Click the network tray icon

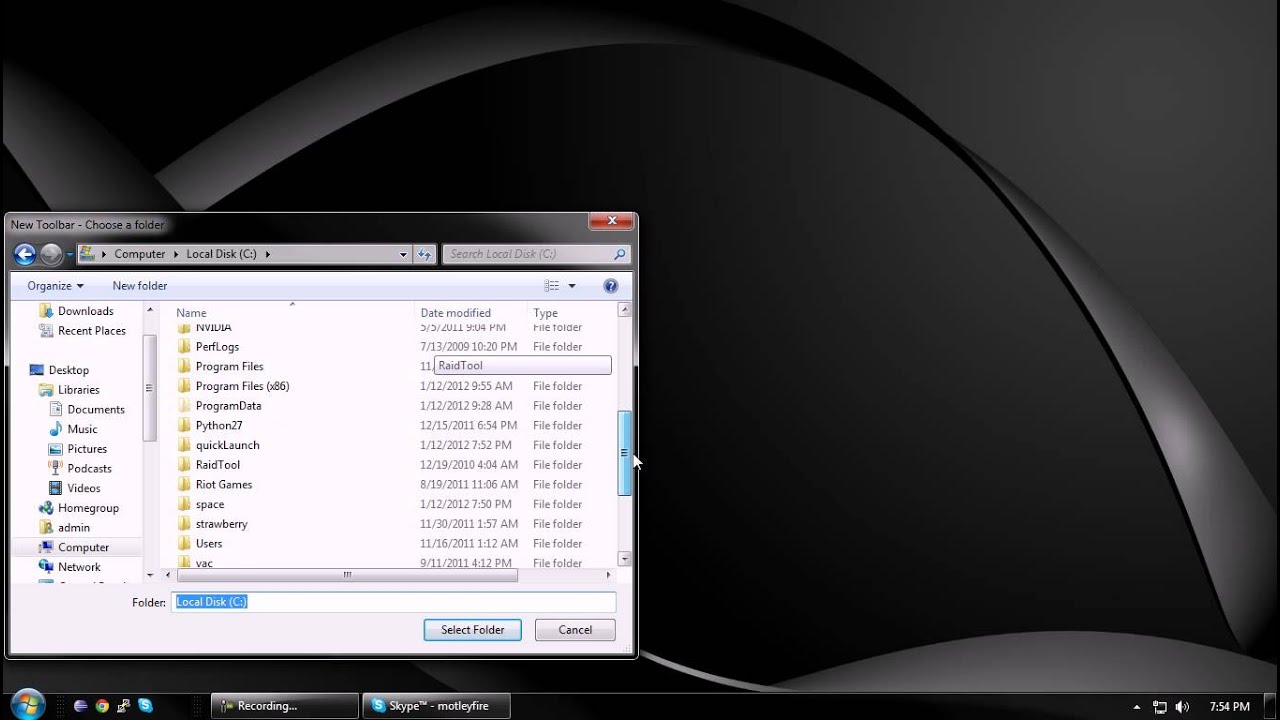click(x=1160, y=706)
